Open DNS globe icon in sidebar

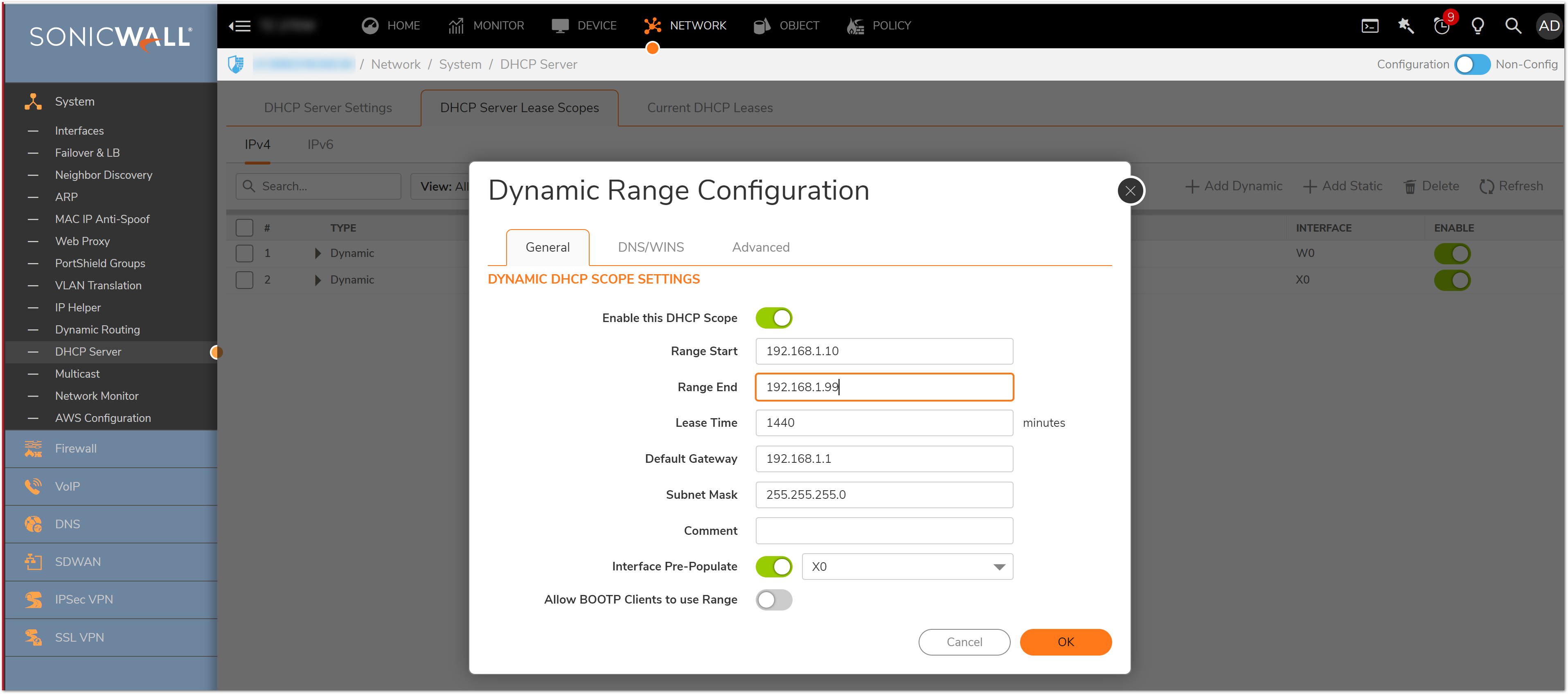pos(33,523)
